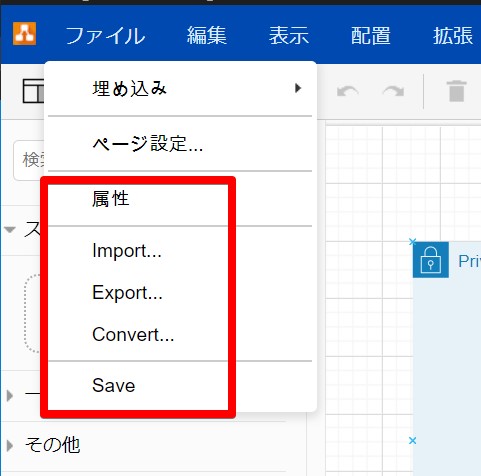Open the 配置 menu
The image size is (481, 476).
371,35
